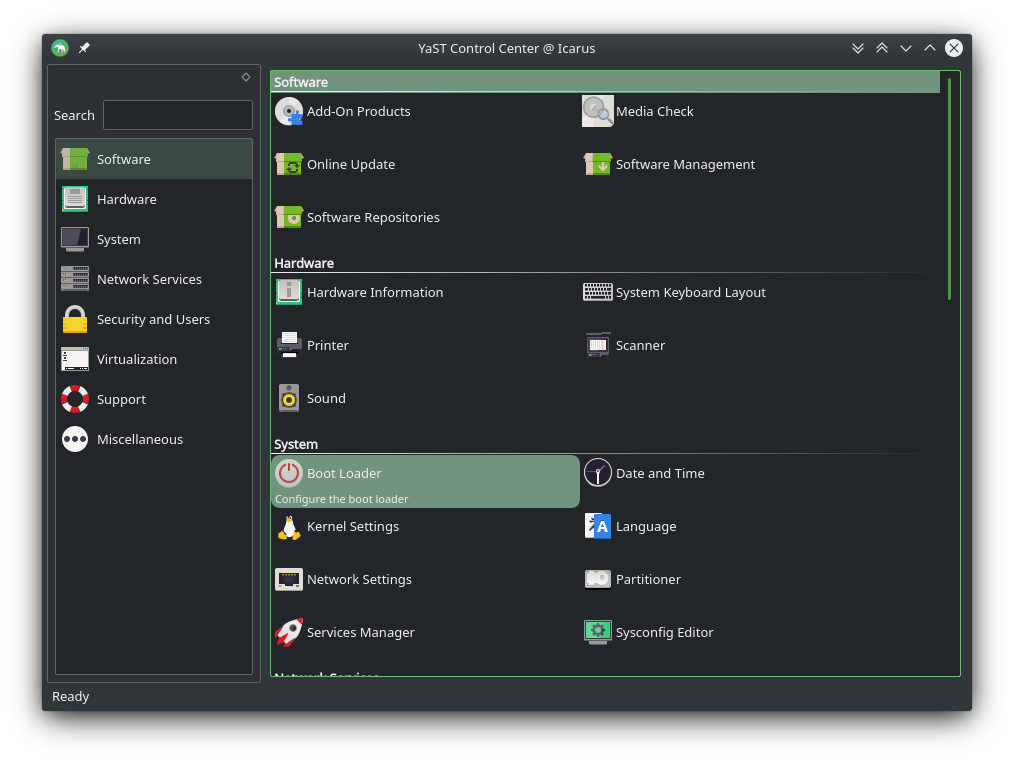
Task: Open the Partitioner
Action: click(647, 579)
